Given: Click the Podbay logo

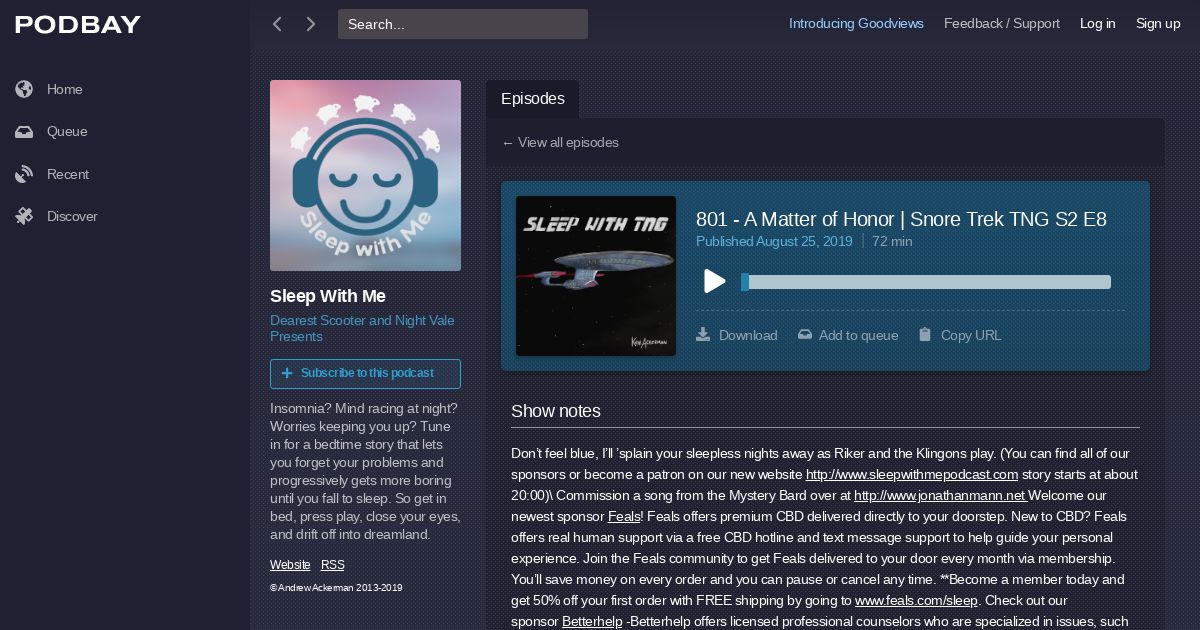Looking at the screenshot, I should click(78, 25).
